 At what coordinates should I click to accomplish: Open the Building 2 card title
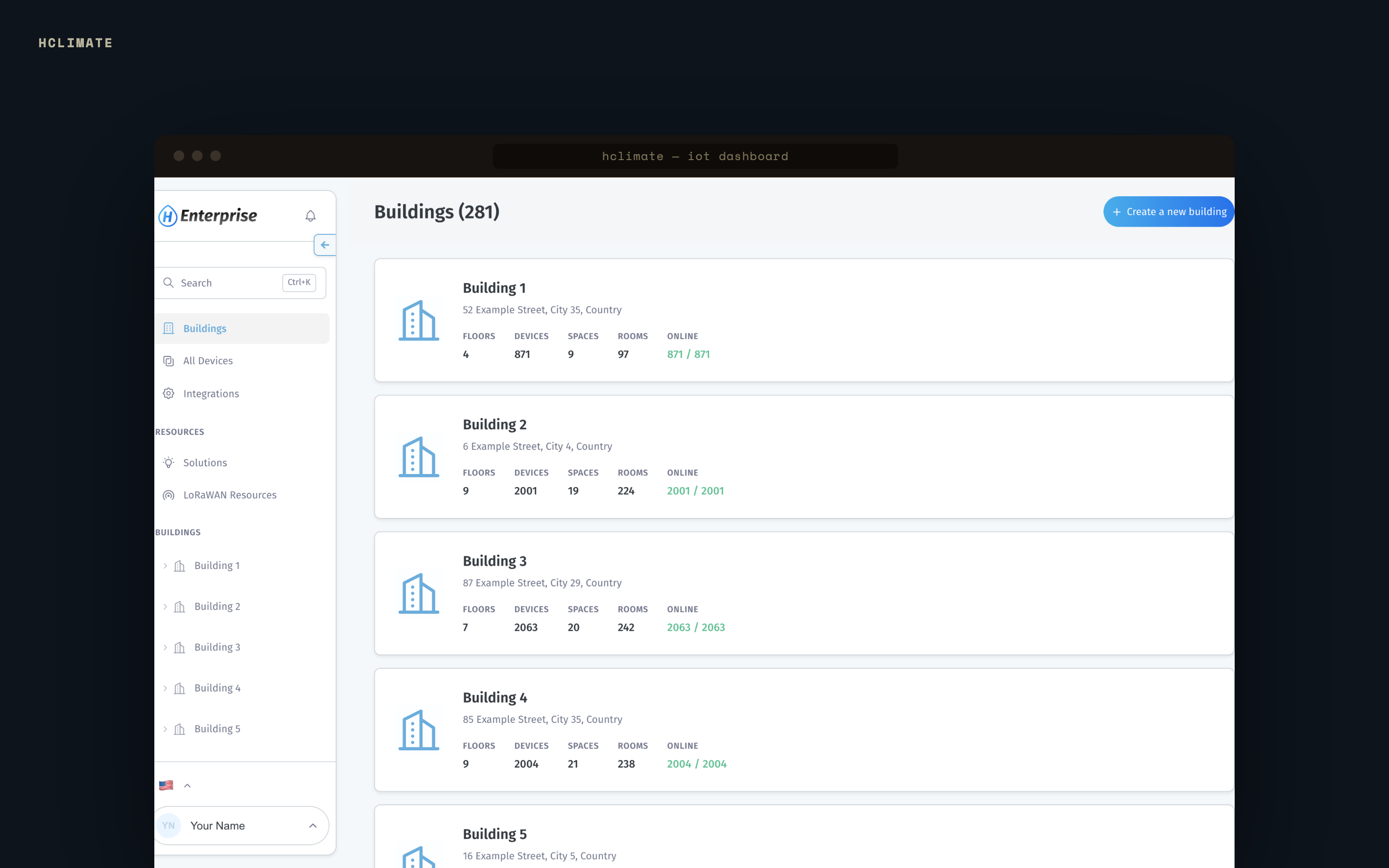495,425
